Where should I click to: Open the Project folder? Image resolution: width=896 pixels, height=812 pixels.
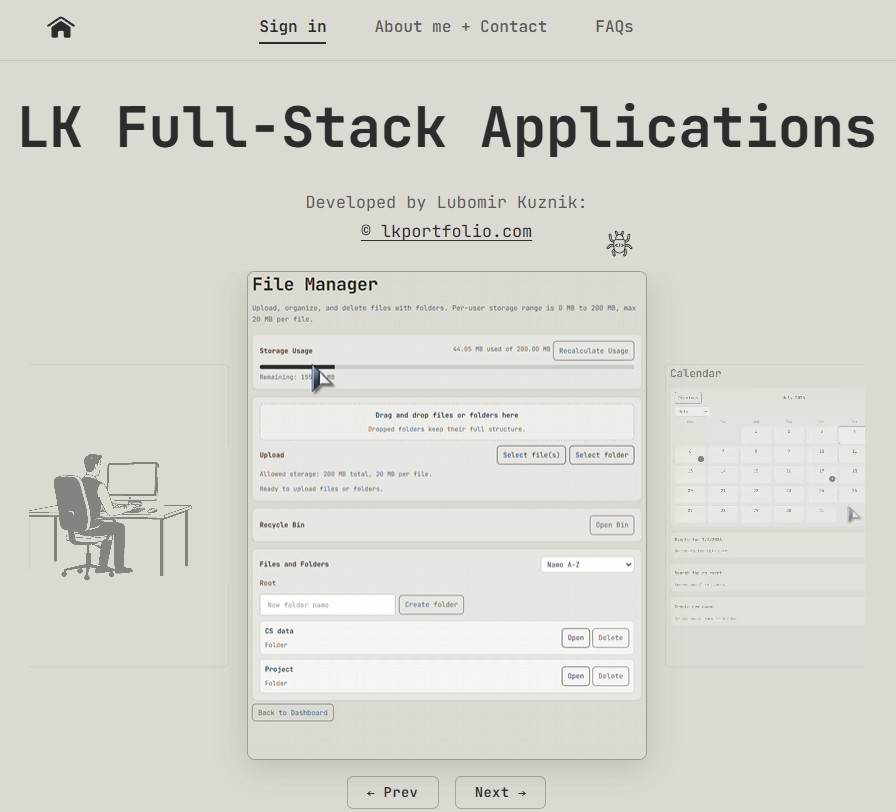click(575, 676)
